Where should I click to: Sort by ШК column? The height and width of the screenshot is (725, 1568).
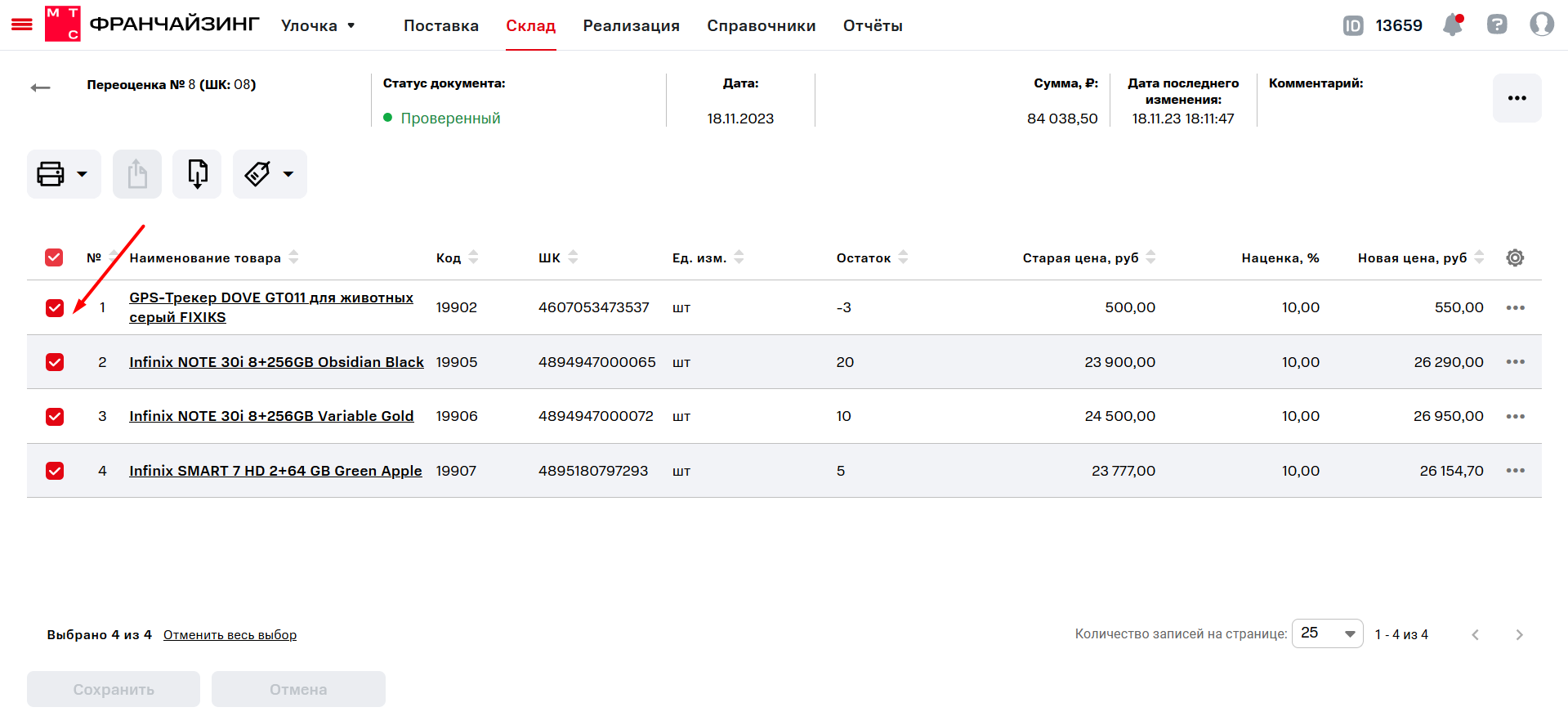pyautogui.click(x=574, y=257)
